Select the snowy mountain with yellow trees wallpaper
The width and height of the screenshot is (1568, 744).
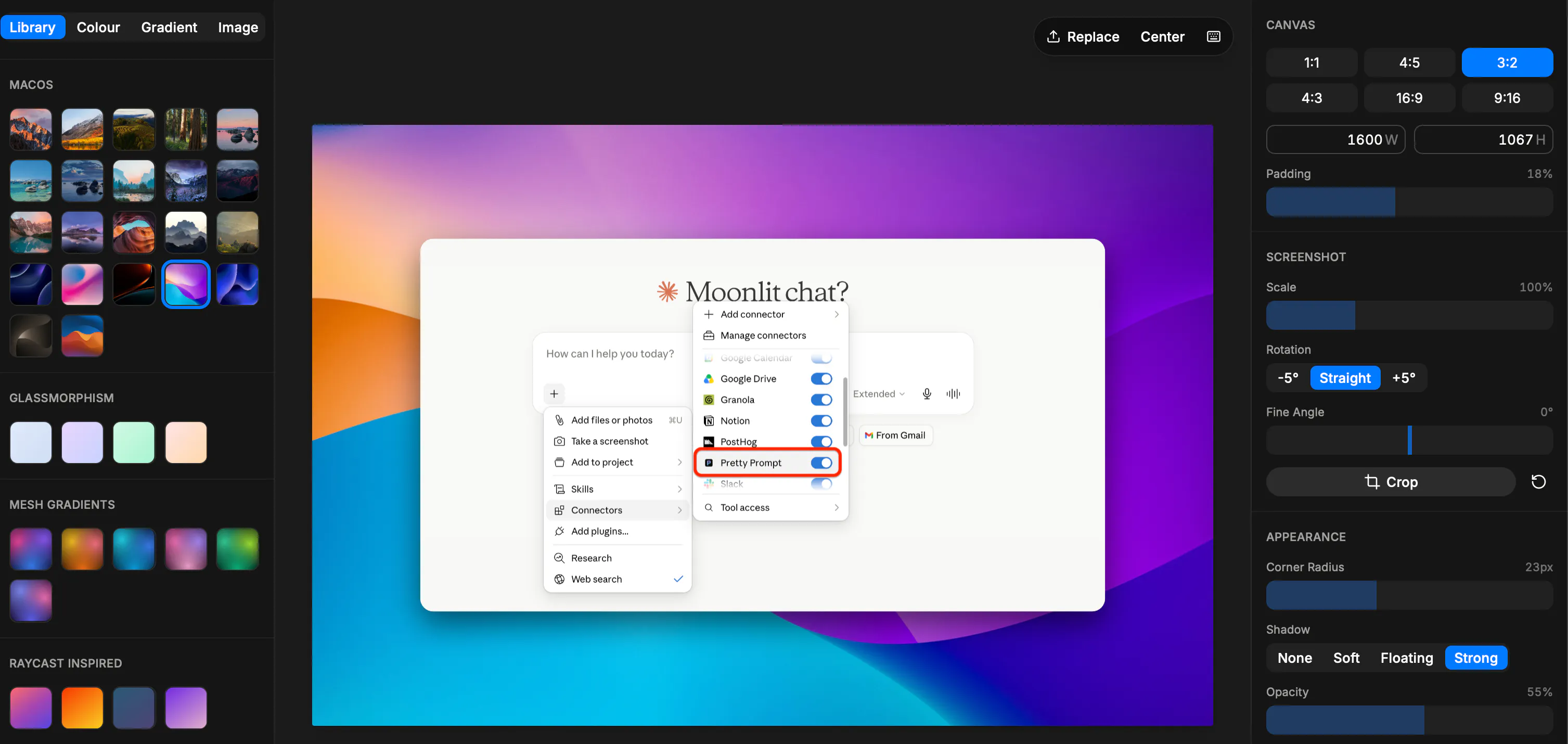(82, 129)
